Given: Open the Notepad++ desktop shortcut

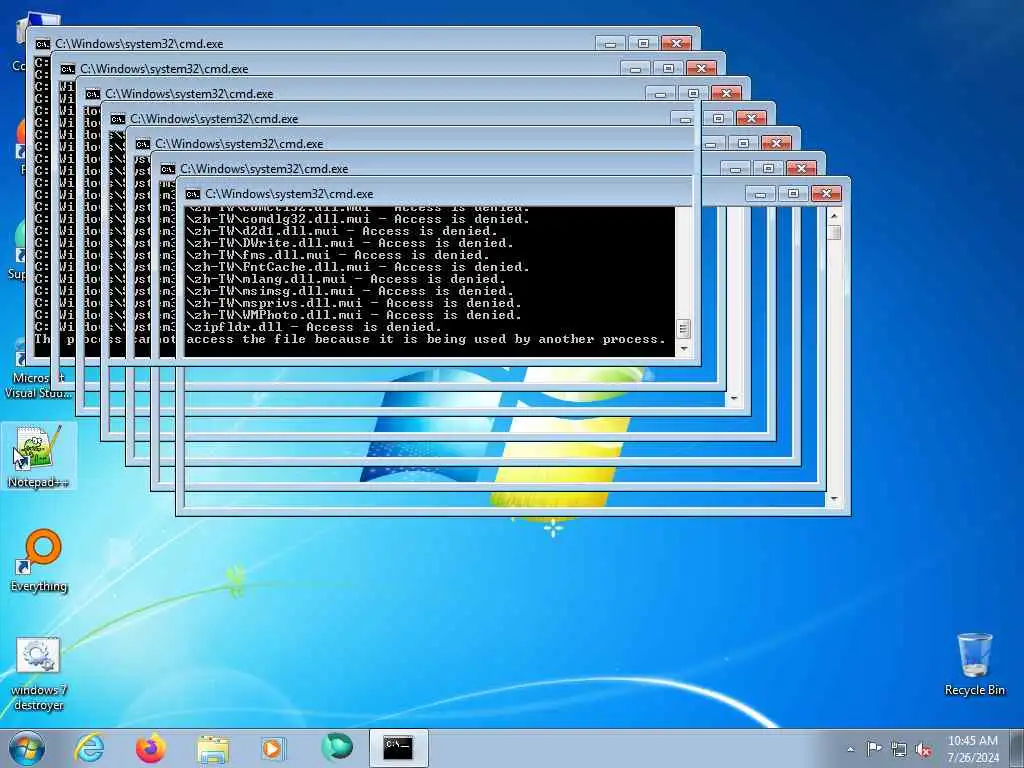Looking at the screenshot, I should 38,456.
